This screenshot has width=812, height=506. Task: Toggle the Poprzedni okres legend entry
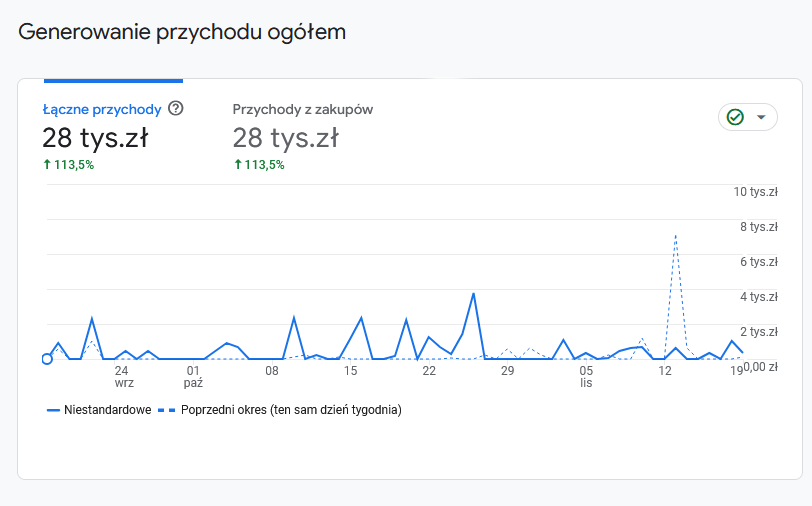[291, 410]
